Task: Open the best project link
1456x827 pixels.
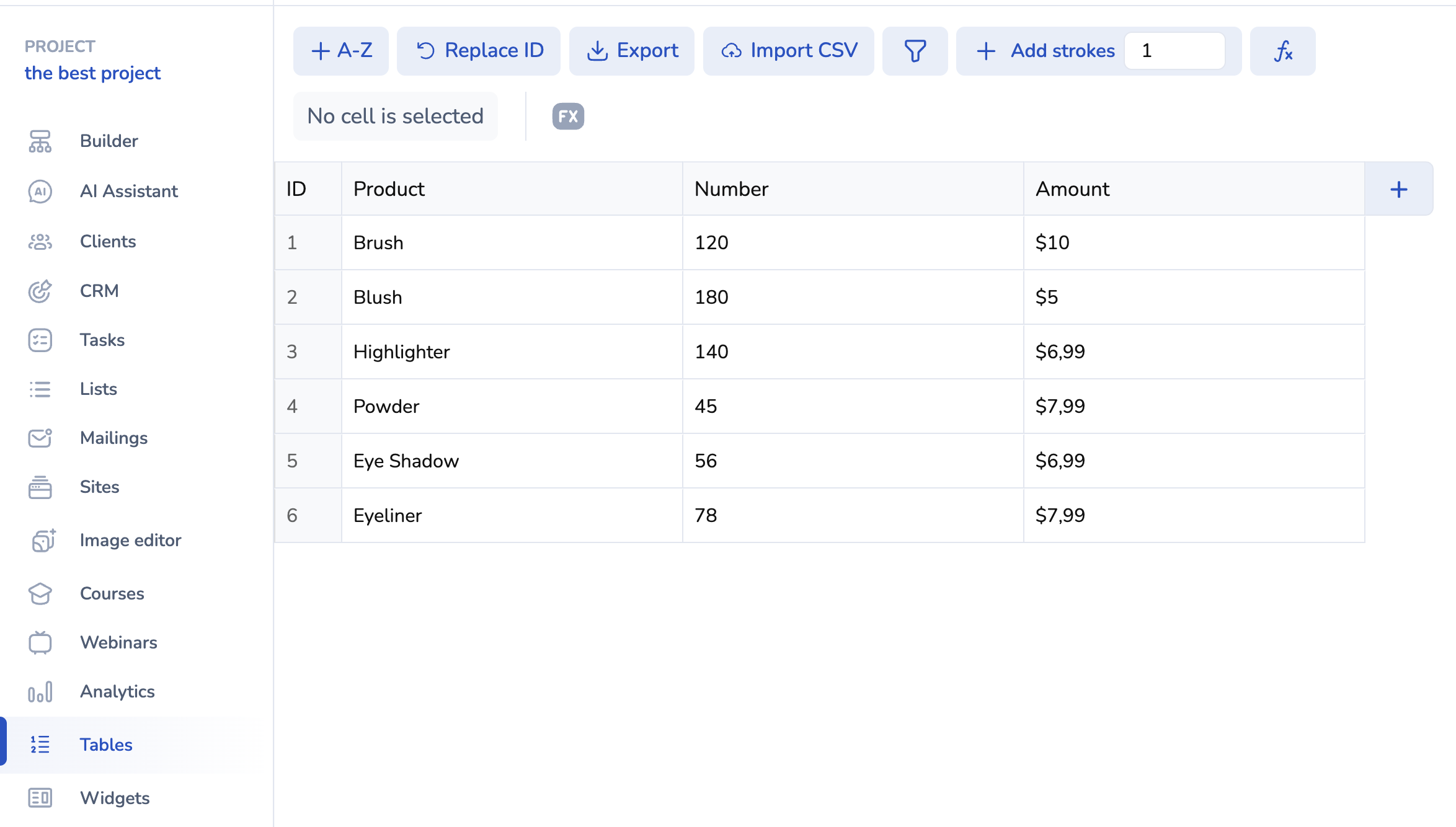Action: pos(92,73)
